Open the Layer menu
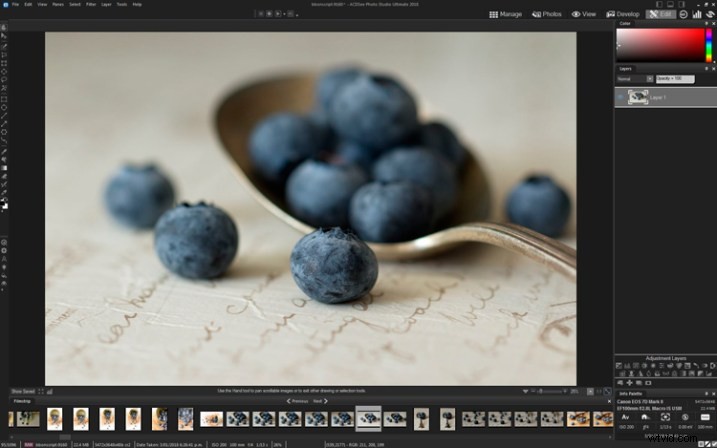This screenshot has width=717, height=448. pos(106,4)
